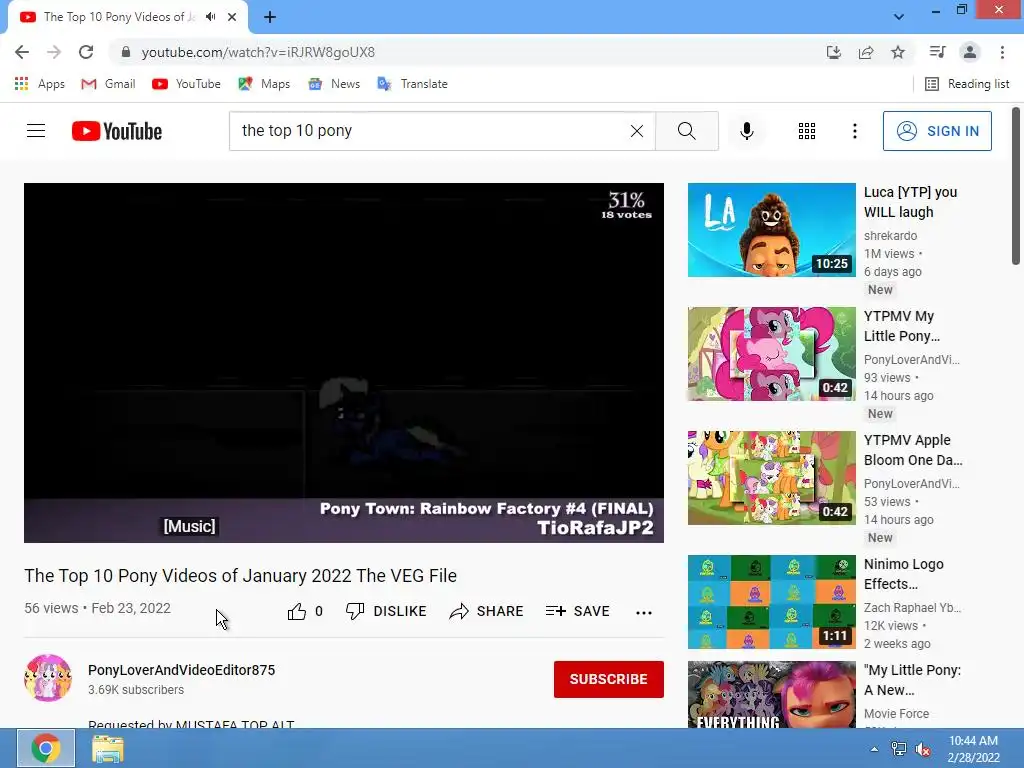This screenshot has height=768, width=1024.
Task: Open 'Luca [YTP] you WILL laugh' title
Action: pos(910,202)
